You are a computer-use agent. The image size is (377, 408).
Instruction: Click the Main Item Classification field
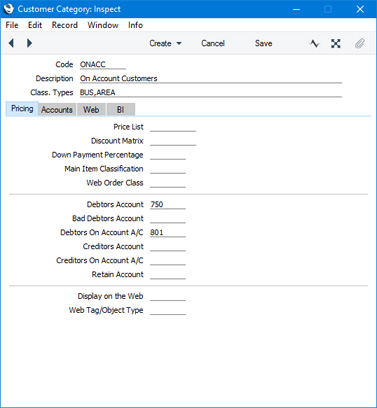click(168, 169)
